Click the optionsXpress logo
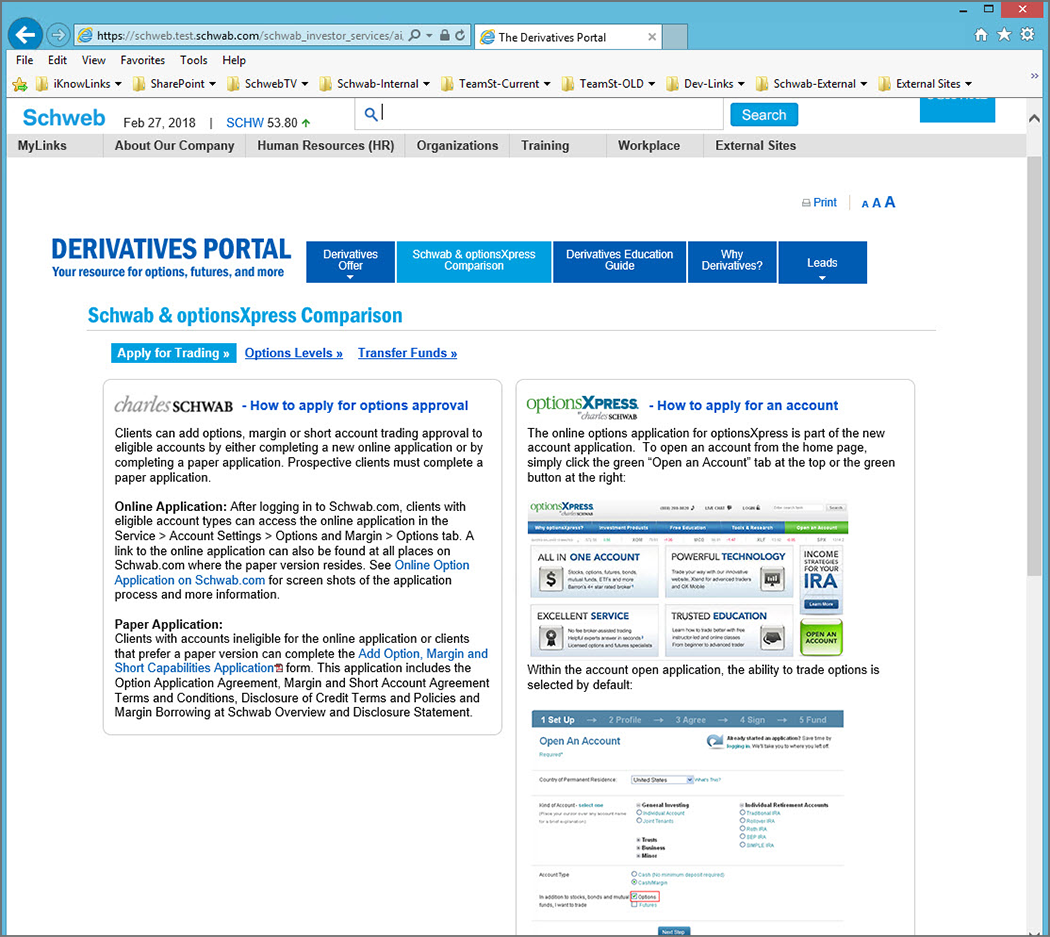 (x=583, y=406)
